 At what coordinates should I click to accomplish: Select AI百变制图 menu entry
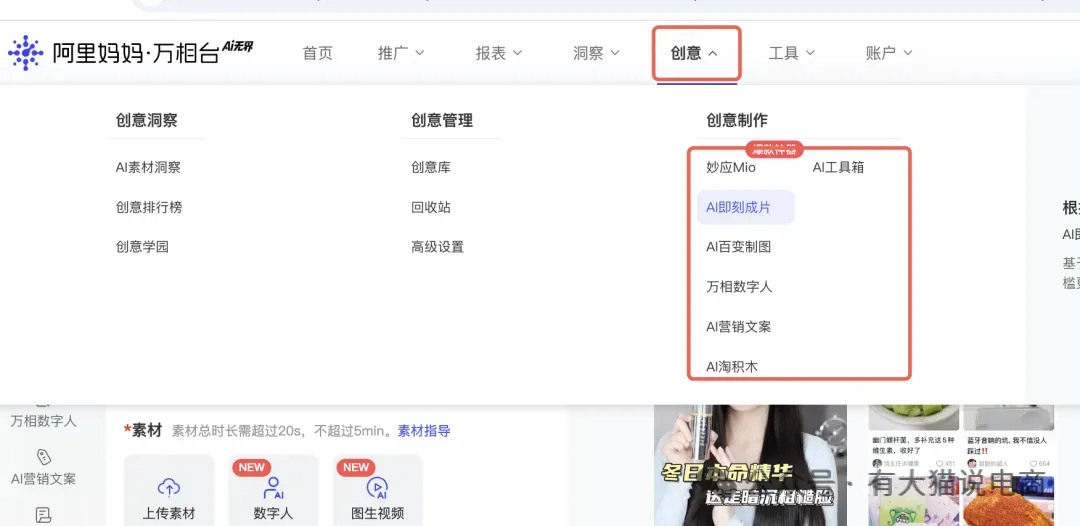tap(738, 247)
